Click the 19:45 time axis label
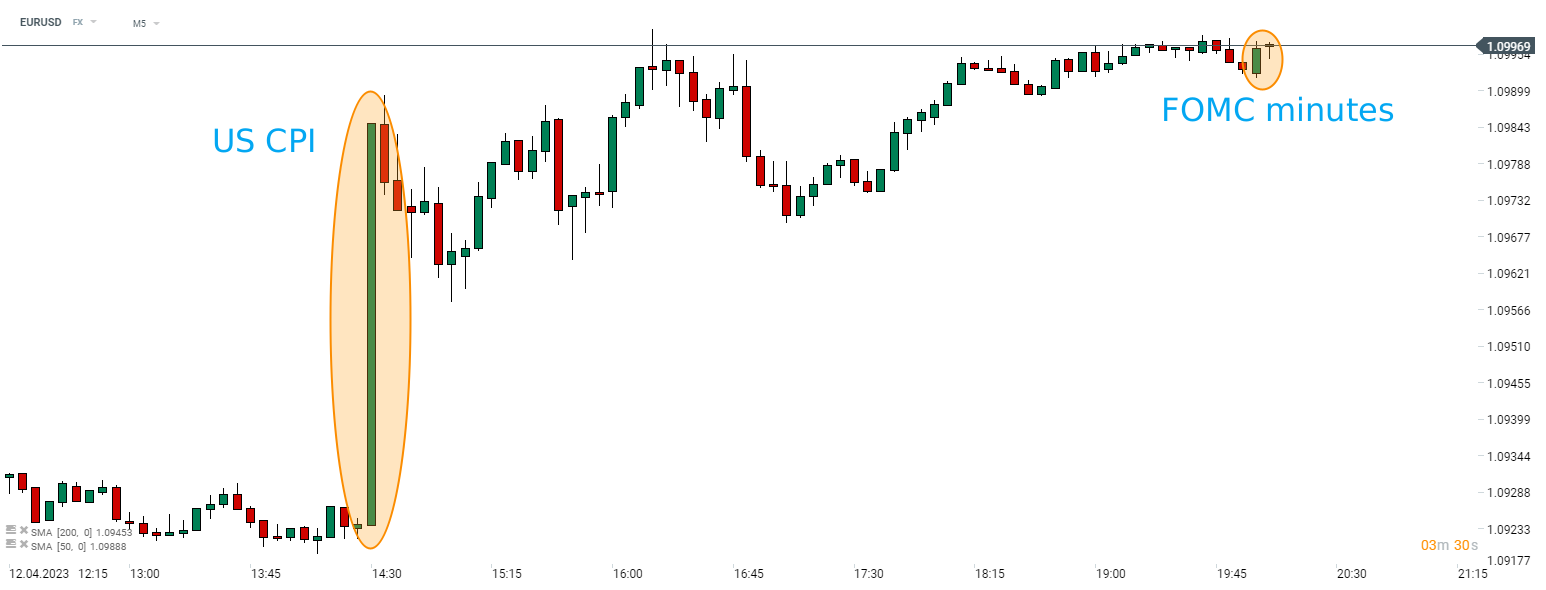 1231,574
